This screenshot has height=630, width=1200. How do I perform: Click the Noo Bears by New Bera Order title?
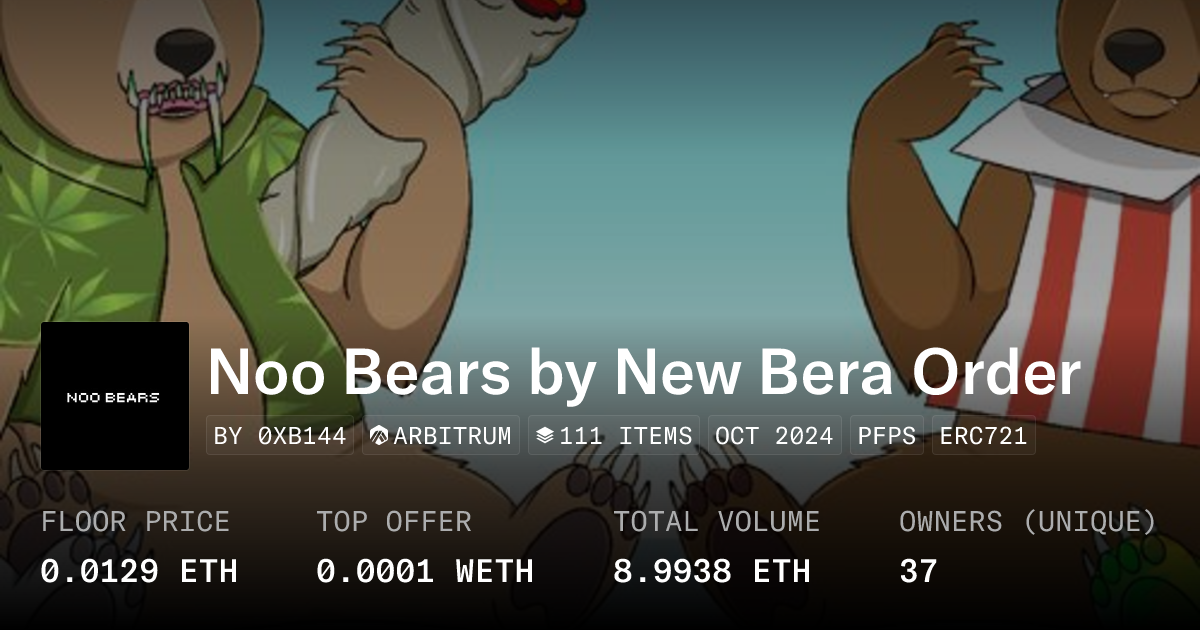[x=644, y=373]
